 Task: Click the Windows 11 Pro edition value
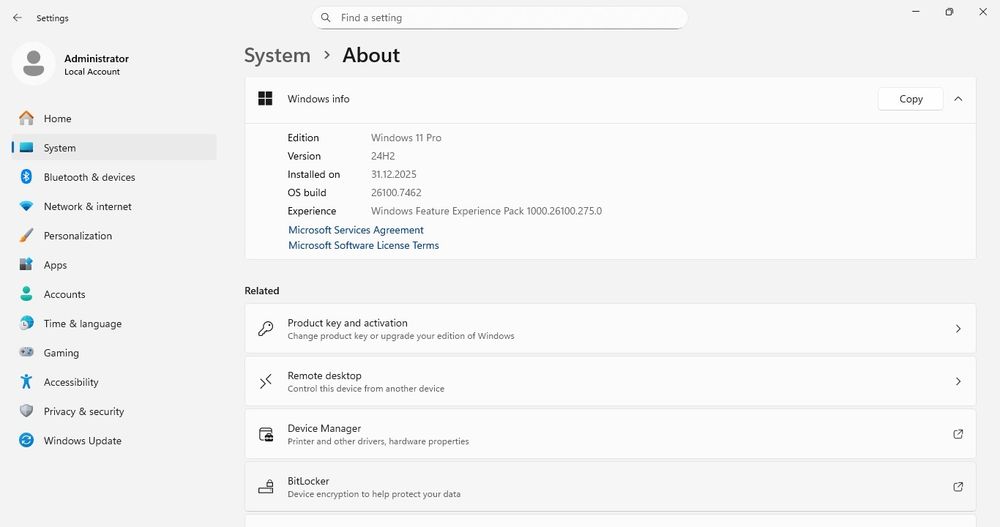pyautogui.click(x=406, y=138)
